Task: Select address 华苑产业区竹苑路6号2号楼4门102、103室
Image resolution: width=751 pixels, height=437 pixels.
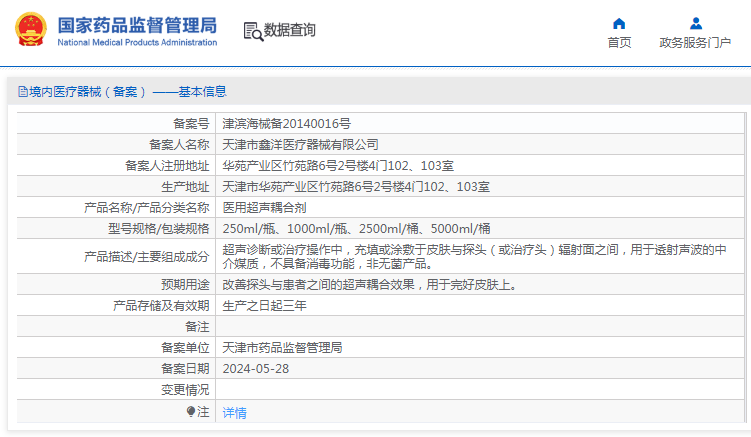Action: tap(338, 166)
